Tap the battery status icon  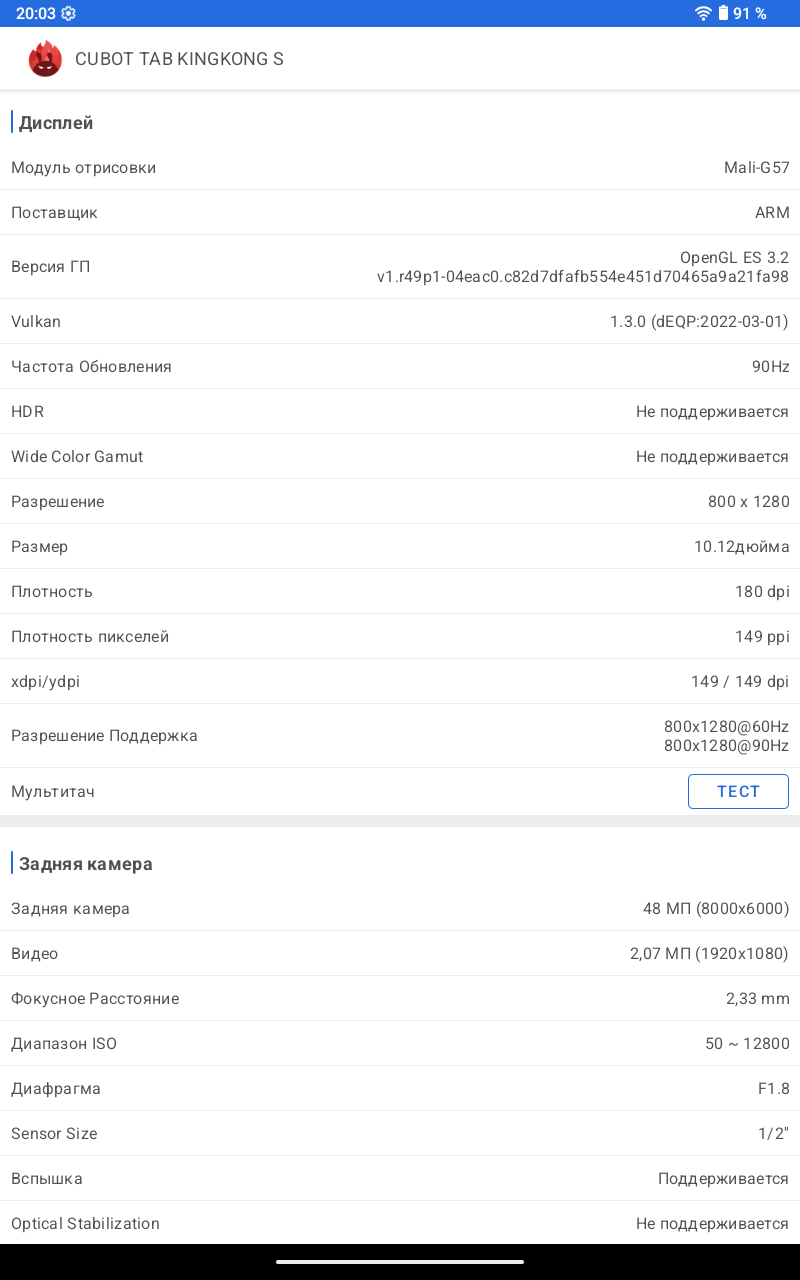(x=723, y=13)
